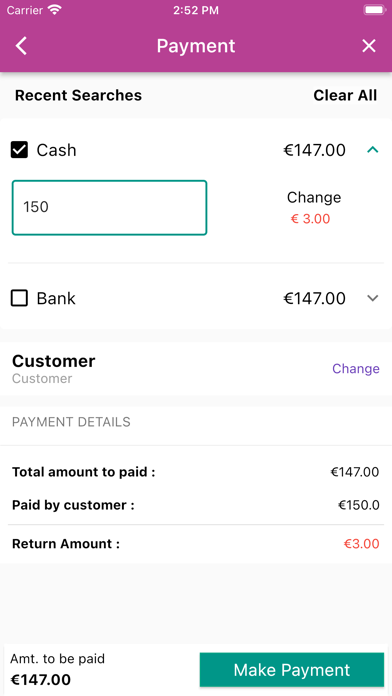Tap the purple Change customer link
The image size is (392, 696).
pos(356,369)
